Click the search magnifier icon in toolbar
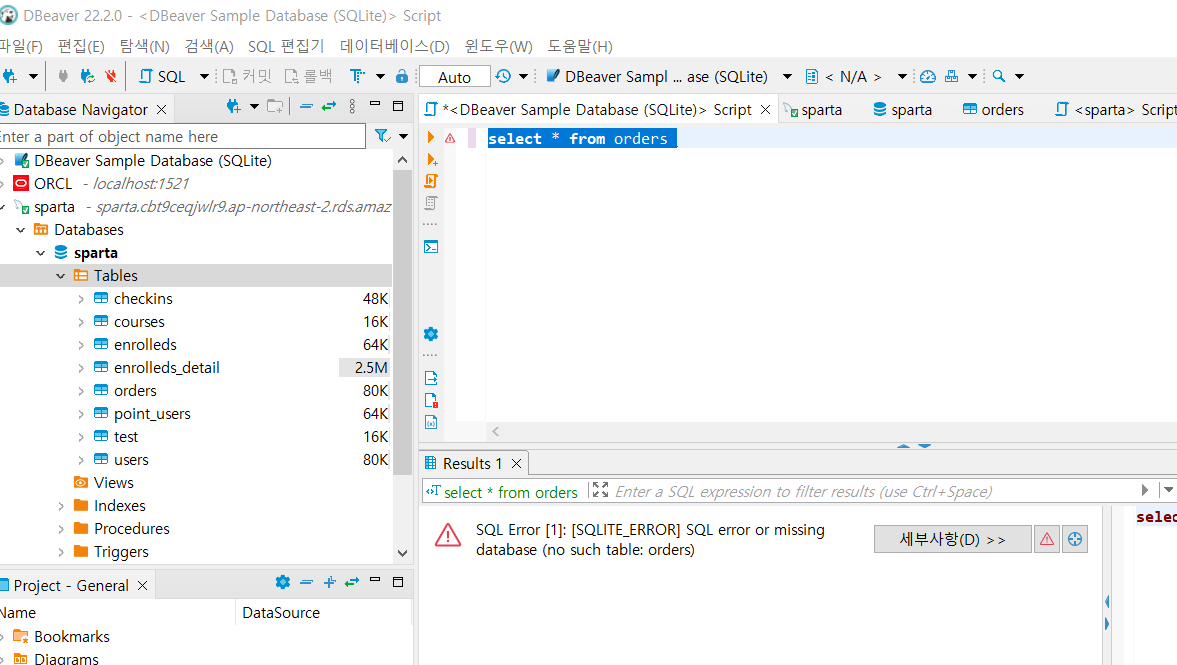 [x=998, y=76]
